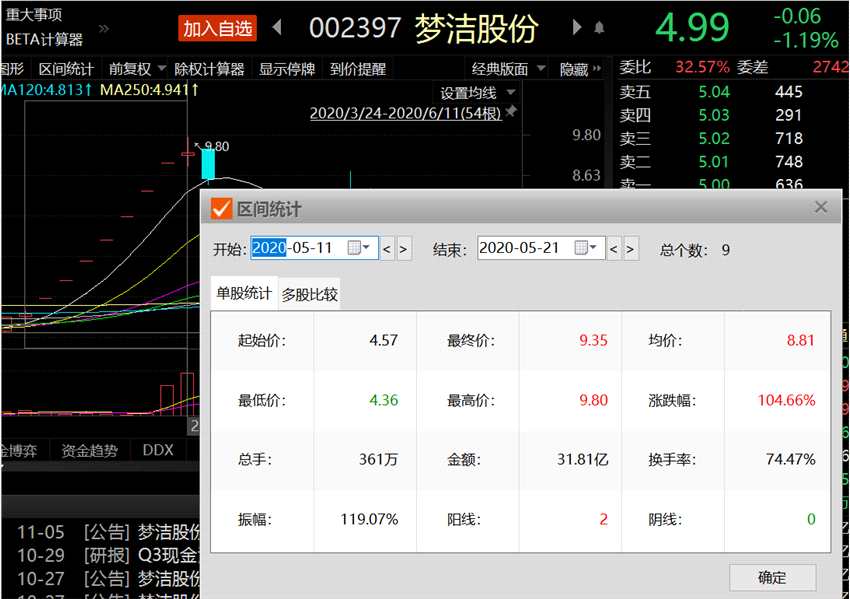Click the 金额 value 31.81亿
Screen dimensions: 850x599
click(583, 459)
